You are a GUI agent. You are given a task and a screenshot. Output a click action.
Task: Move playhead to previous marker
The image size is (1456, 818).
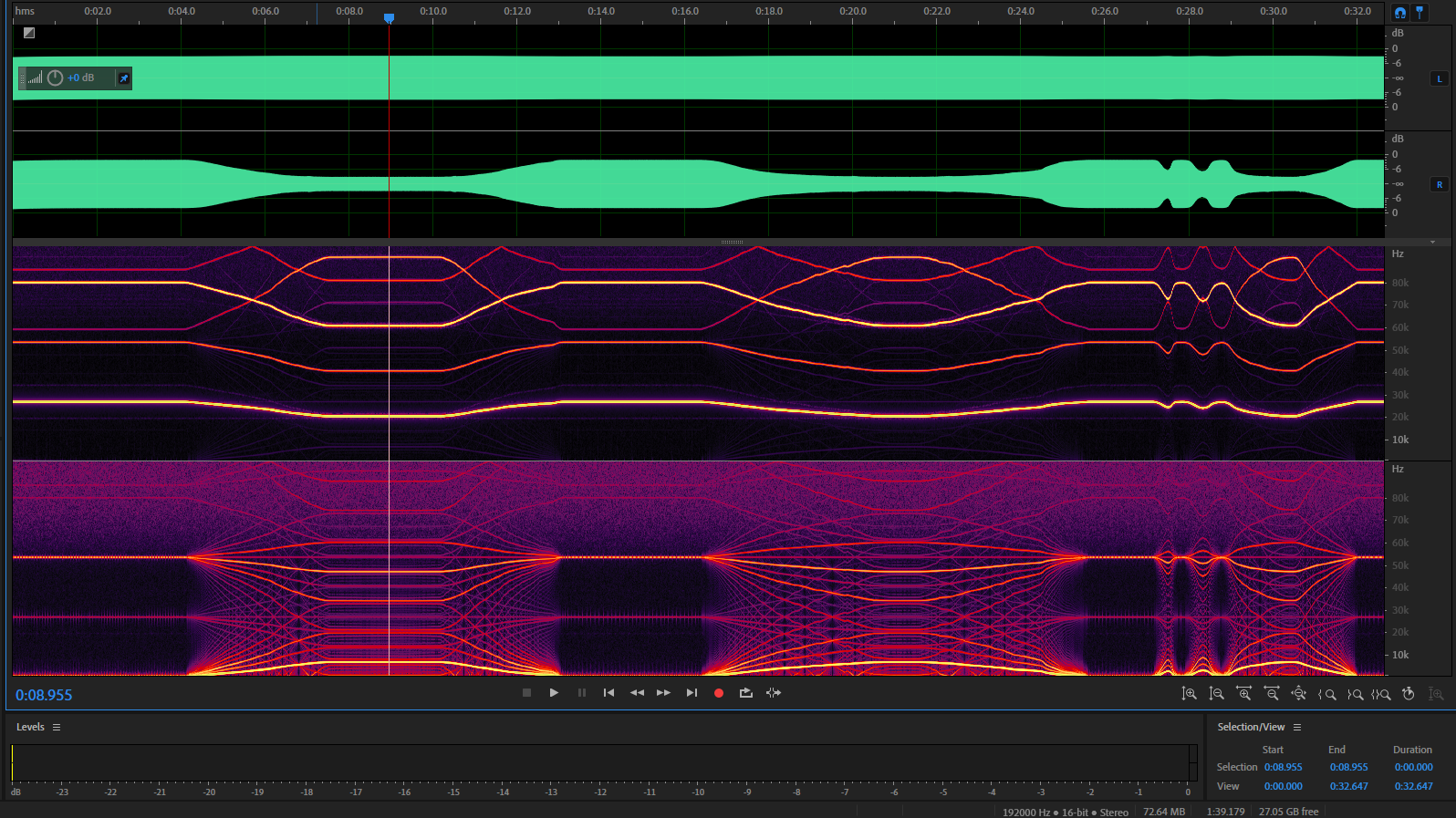[609, 693]
